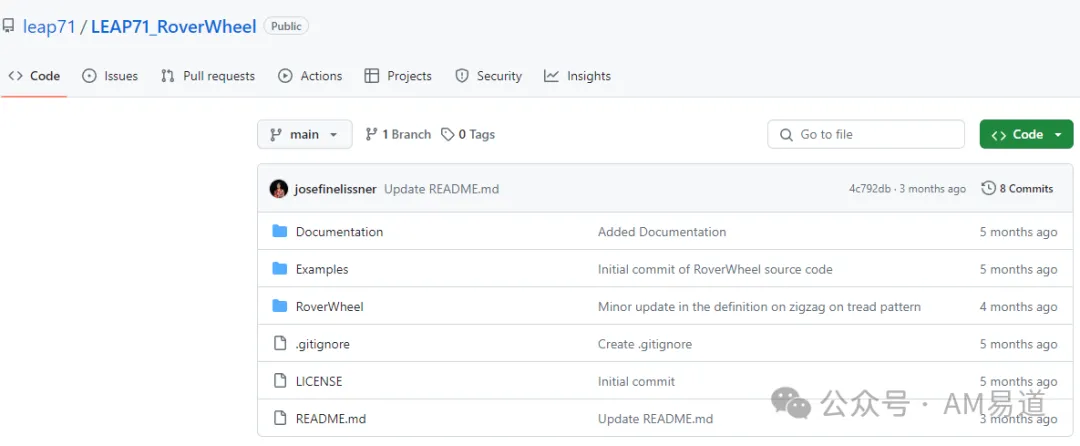View the 1 Branch link
The height and width of the screenshot is (446, 1080).
tap(398, 134)
